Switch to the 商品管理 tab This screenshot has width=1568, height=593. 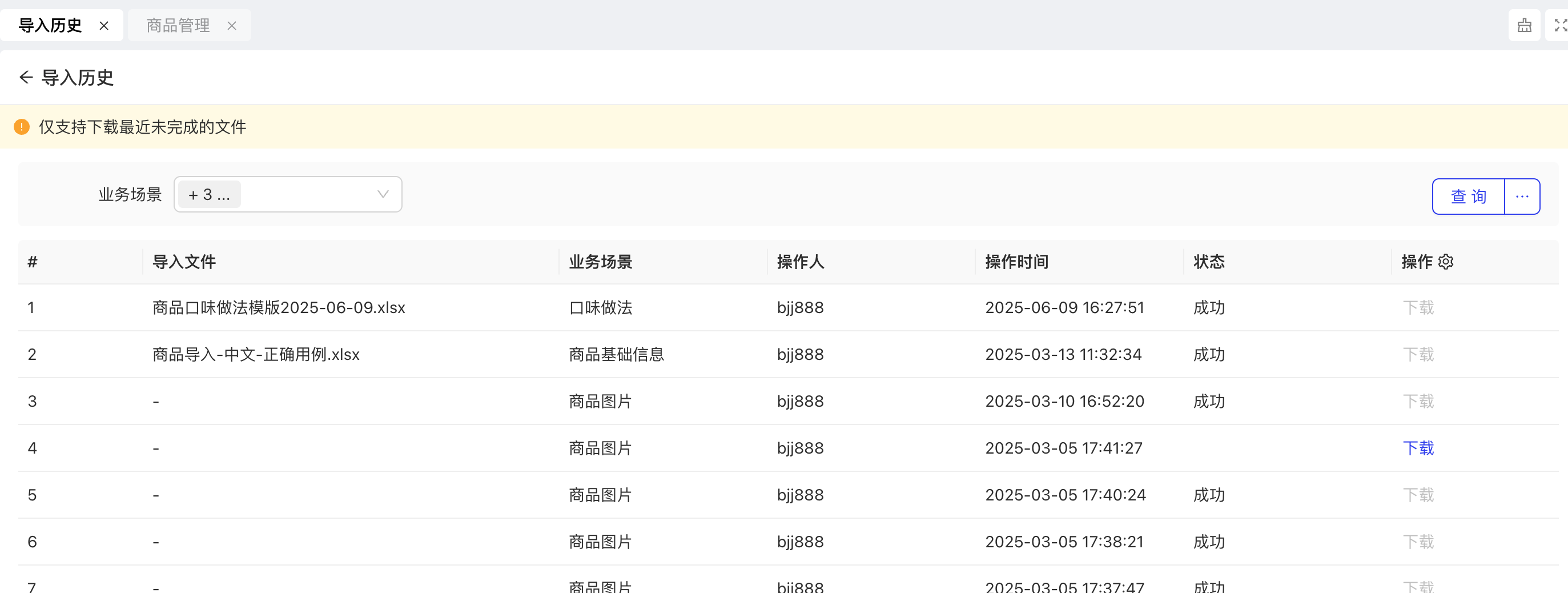[x=178, y=26]
